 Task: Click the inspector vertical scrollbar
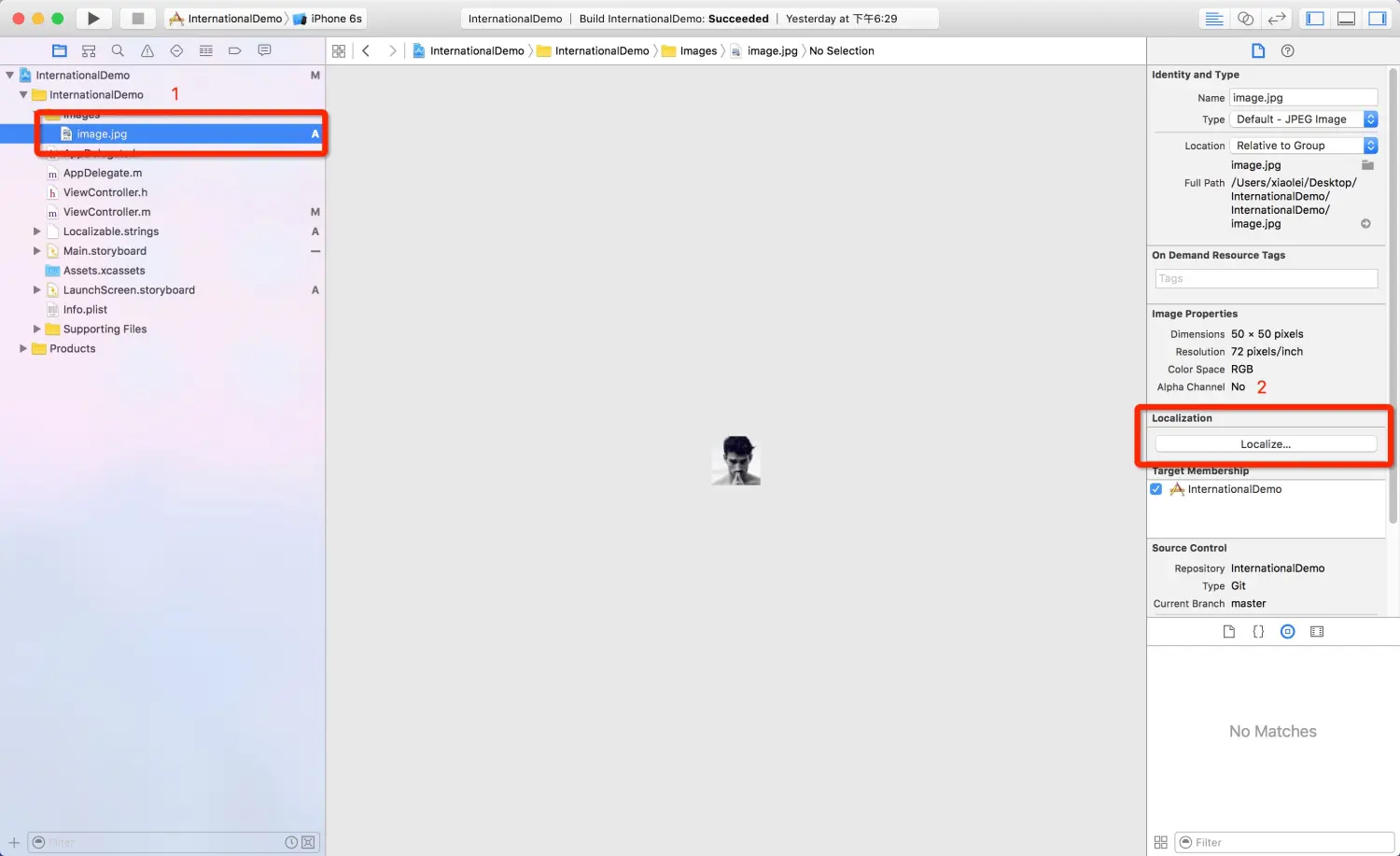tap(1393, 296)
